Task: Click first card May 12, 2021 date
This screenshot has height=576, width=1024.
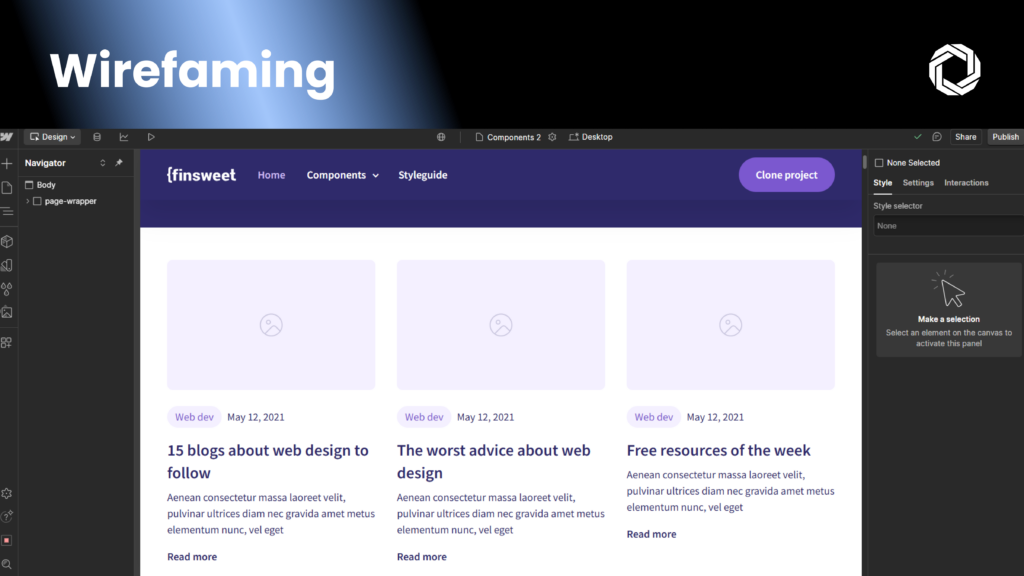Action: tap(256, 417)
